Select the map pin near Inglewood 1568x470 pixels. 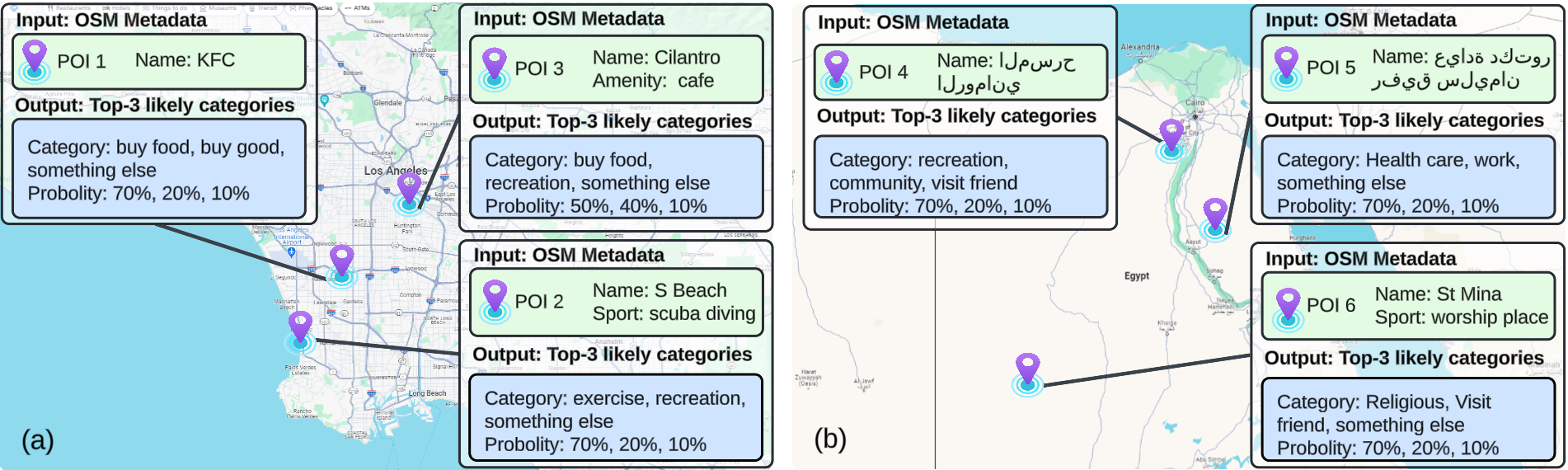point(341,265)
